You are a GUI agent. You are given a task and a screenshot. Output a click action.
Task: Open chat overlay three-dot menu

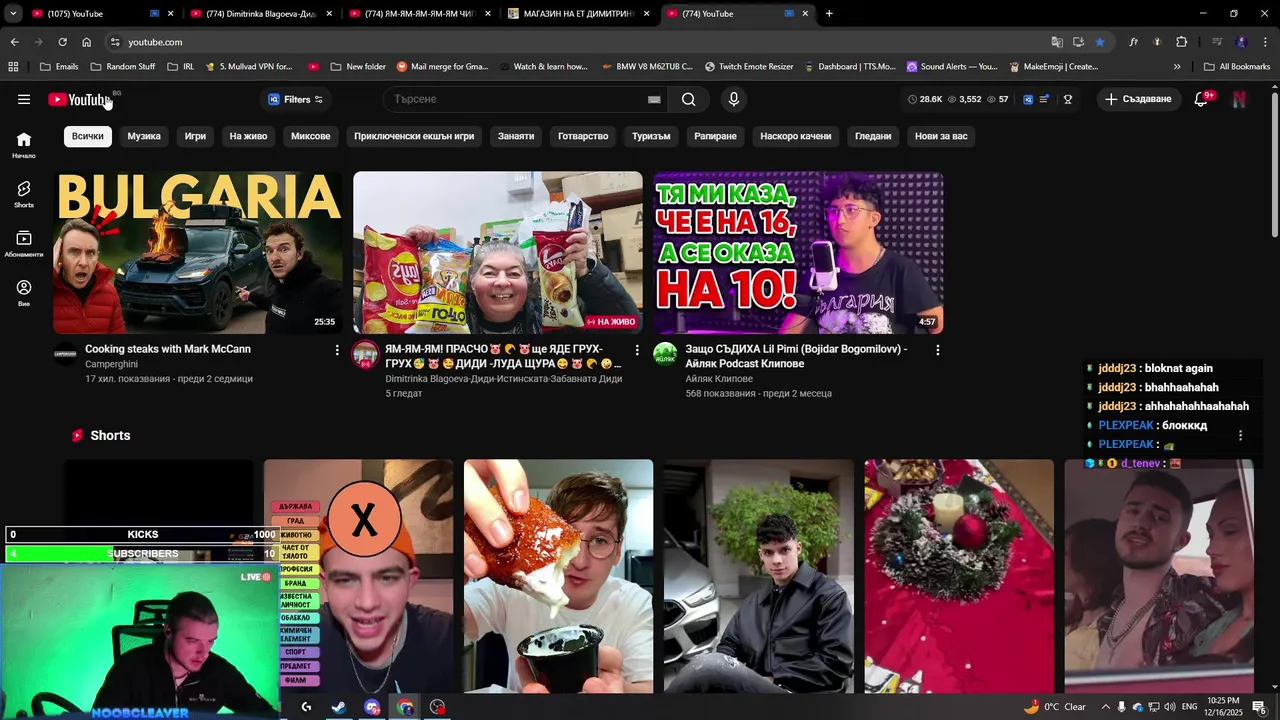pos(1240,436)
